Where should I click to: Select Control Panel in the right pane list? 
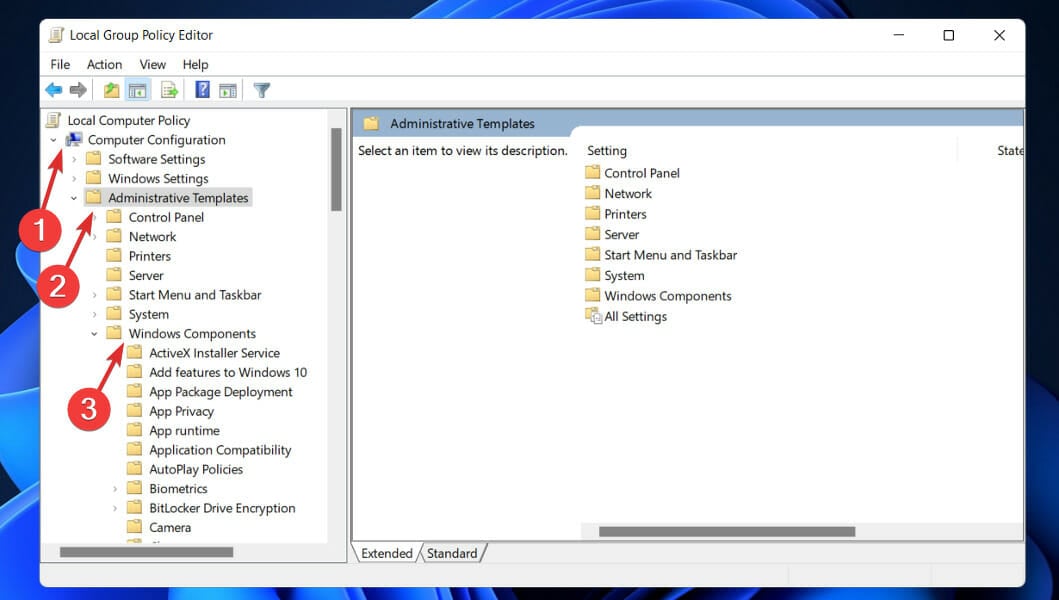[642, 173]
